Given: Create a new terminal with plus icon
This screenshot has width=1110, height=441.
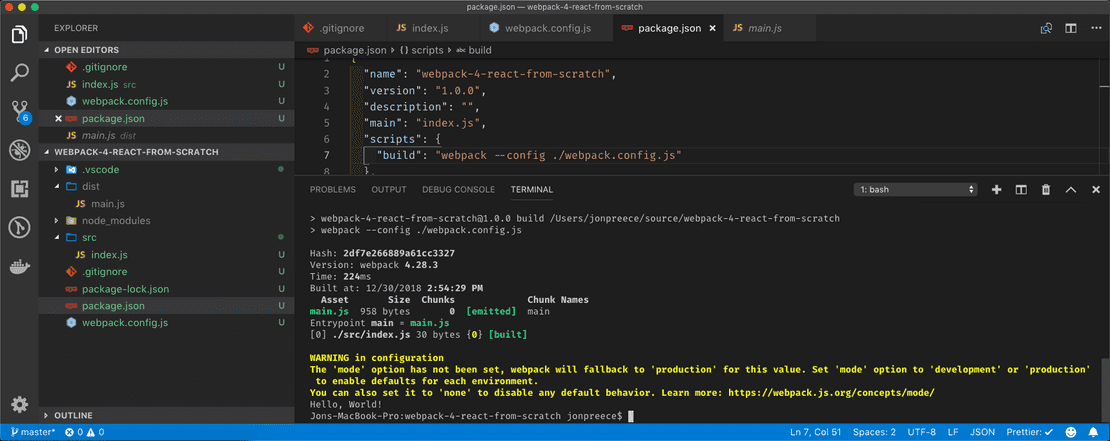Looking at the screenshot, I should (996, 190).
